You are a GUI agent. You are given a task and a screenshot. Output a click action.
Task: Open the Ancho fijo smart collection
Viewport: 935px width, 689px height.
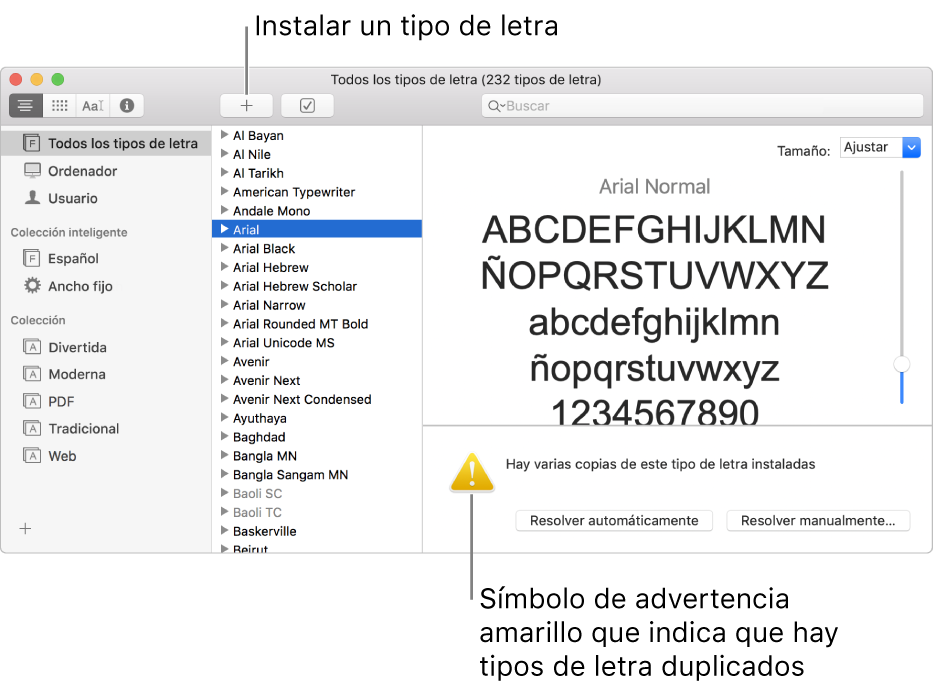[106, 286]
